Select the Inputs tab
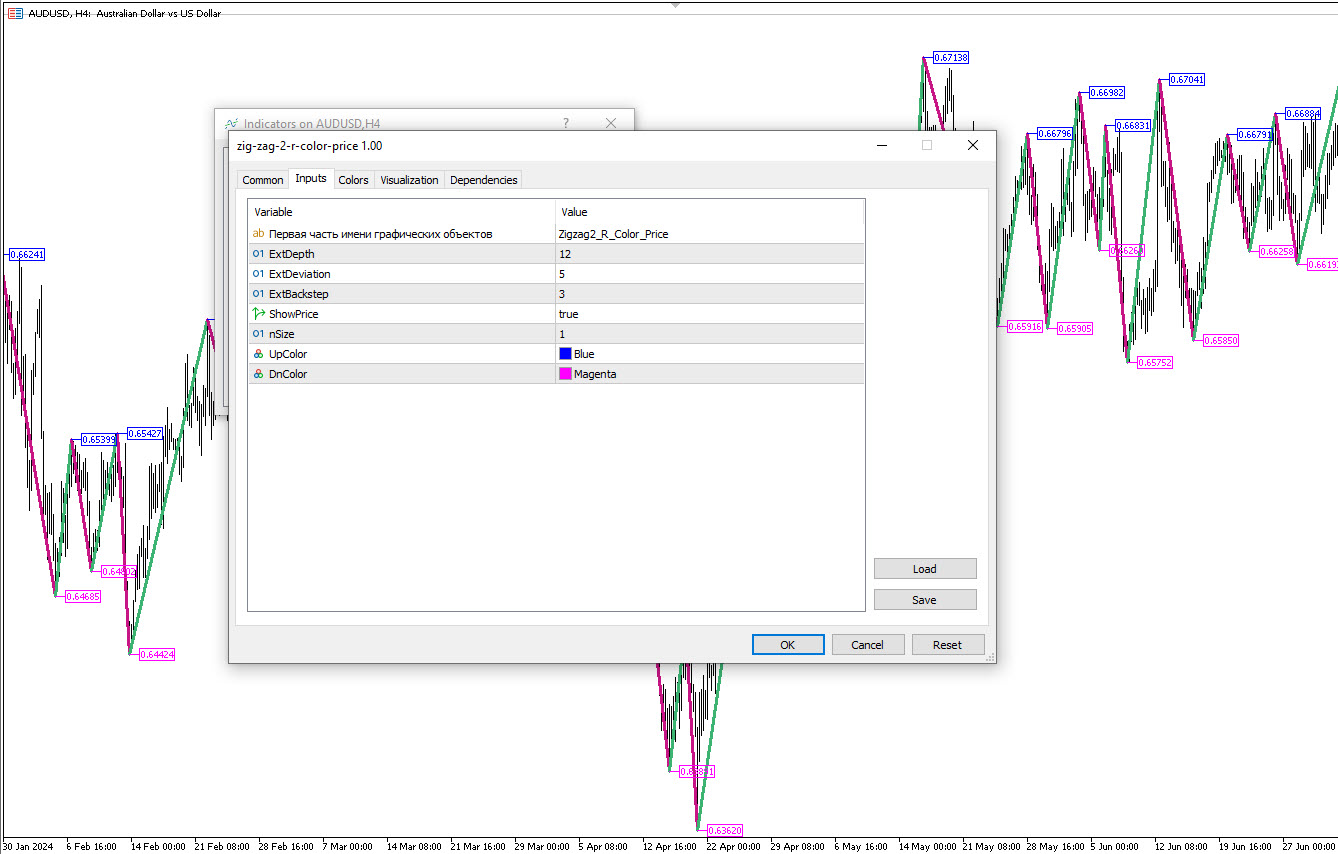Image resolution: width=1338 pixels, height=854 pixels. (x=311, y=179)
